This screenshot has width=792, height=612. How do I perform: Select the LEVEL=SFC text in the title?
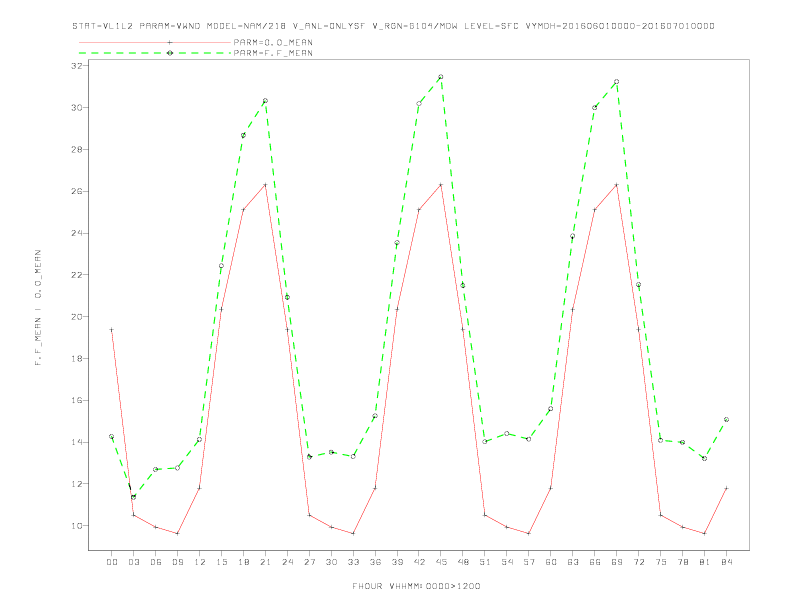491,26
